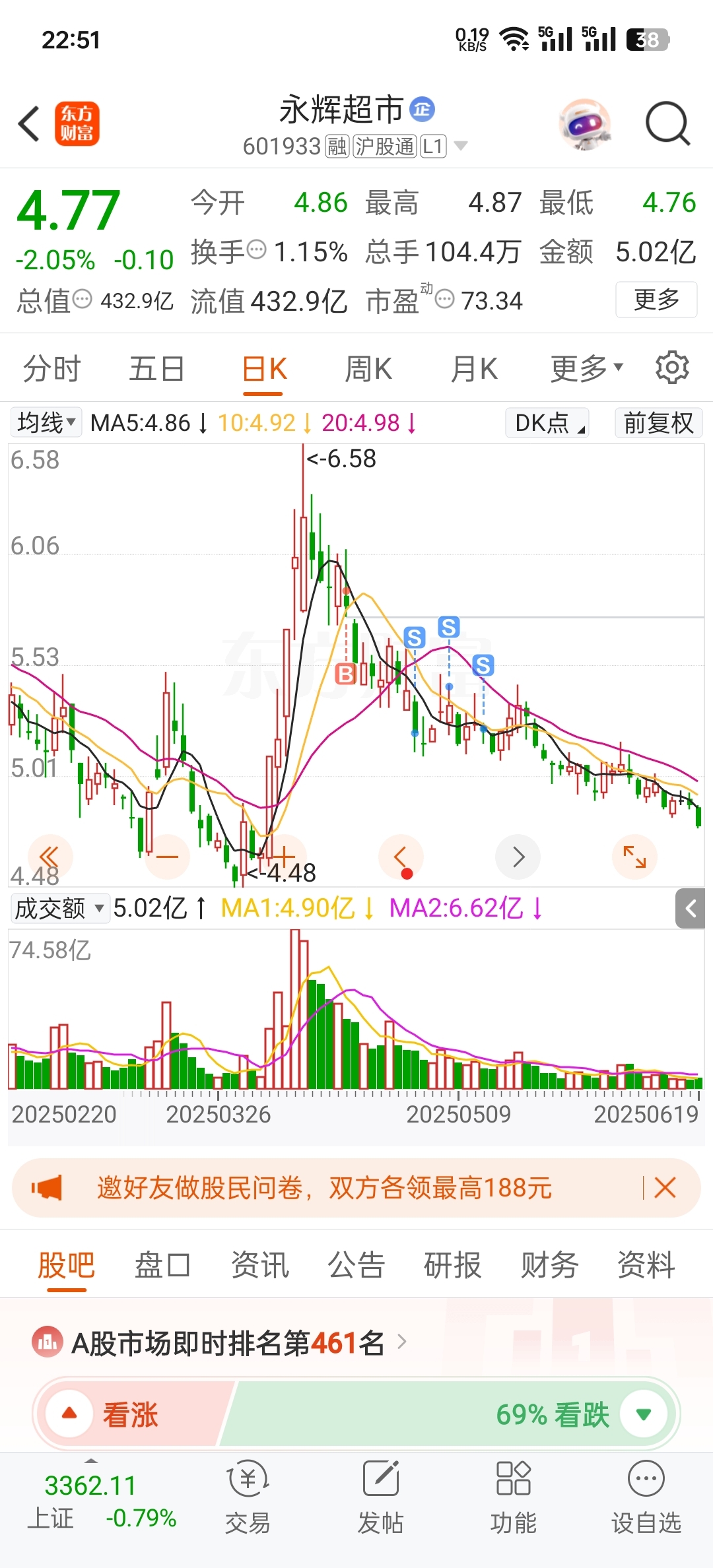Image resolution: width=713 pixels, height=1568 pixels.
Task: Tap L1 level tag
Action: [x=433, y=146]
